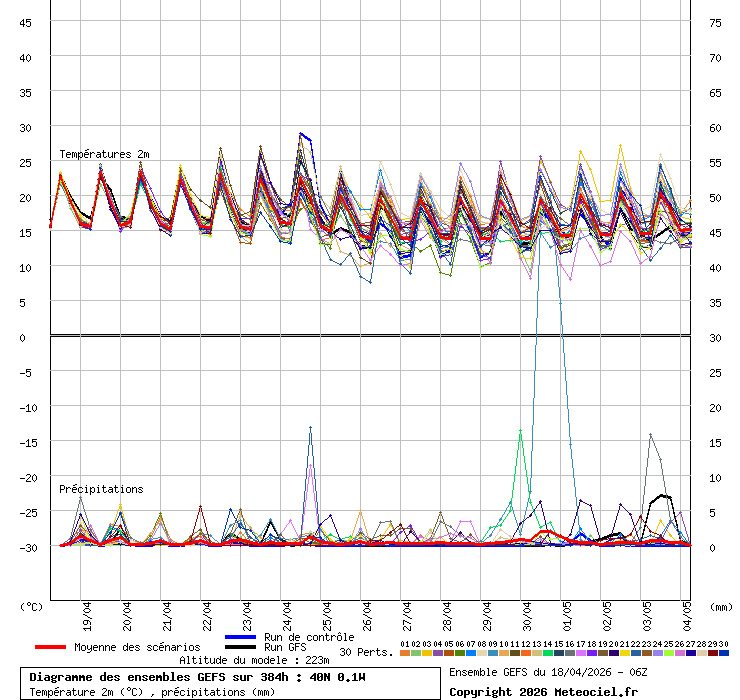This screenshot has width=740, height=700.
Task: Select perturbation 29 dark red legend swatch
Action: coord(713,653)
